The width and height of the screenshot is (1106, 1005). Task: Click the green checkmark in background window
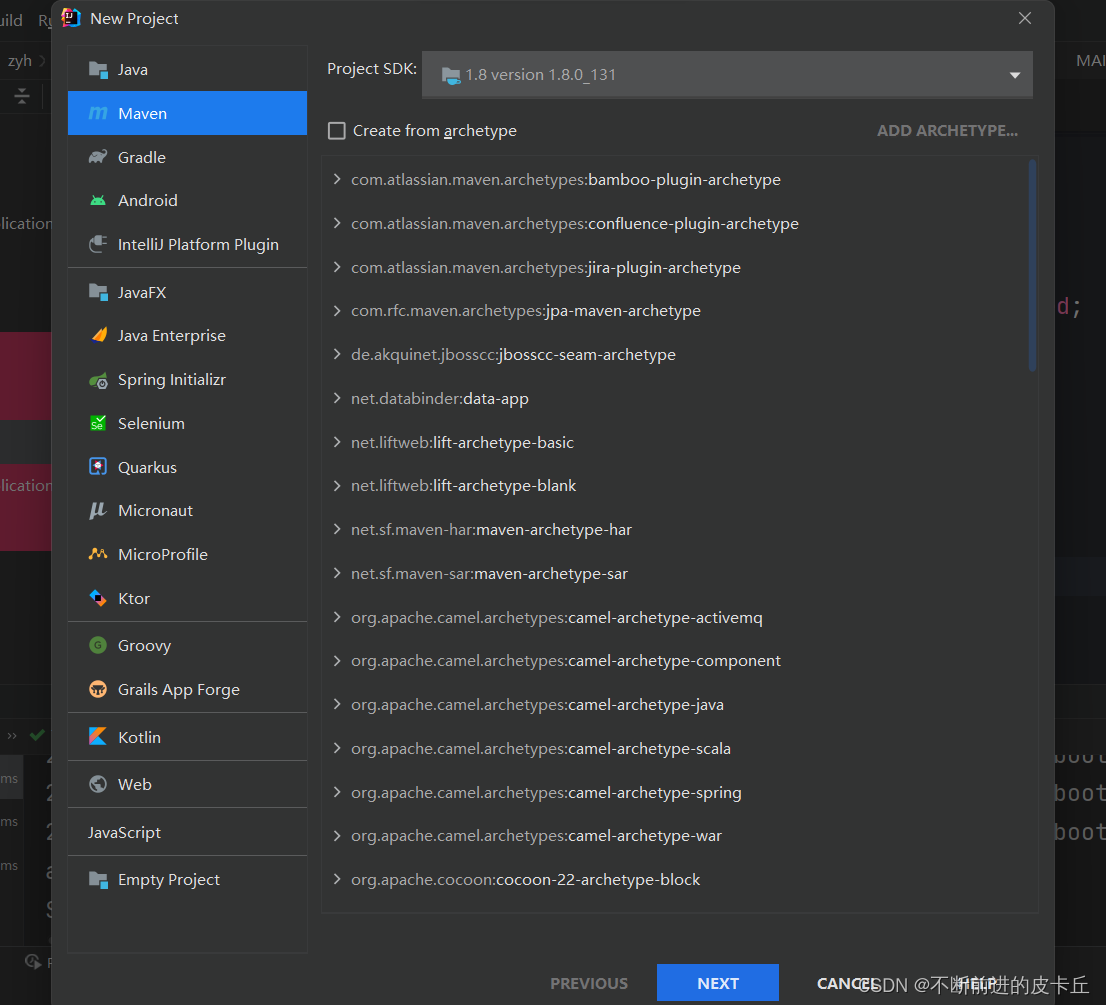click(37, 735)
